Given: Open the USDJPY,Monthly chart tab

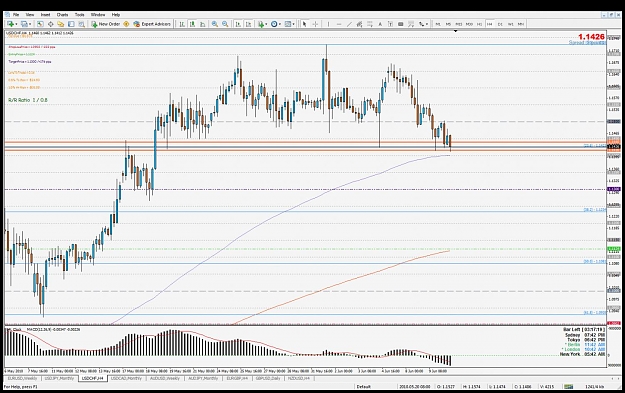Looking at the screenshot, I should 59,378.
